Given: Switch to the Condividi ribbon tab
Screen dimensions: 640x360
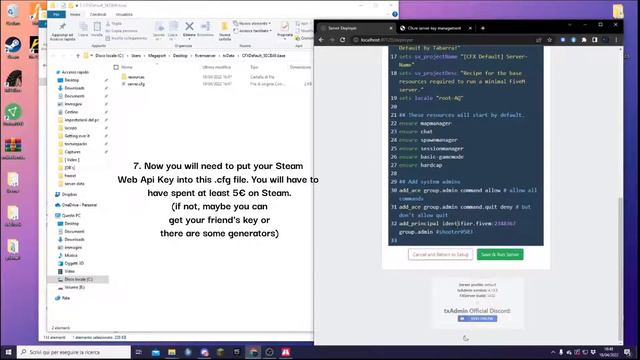Looking at the screenshot, I should coord(98,14).
